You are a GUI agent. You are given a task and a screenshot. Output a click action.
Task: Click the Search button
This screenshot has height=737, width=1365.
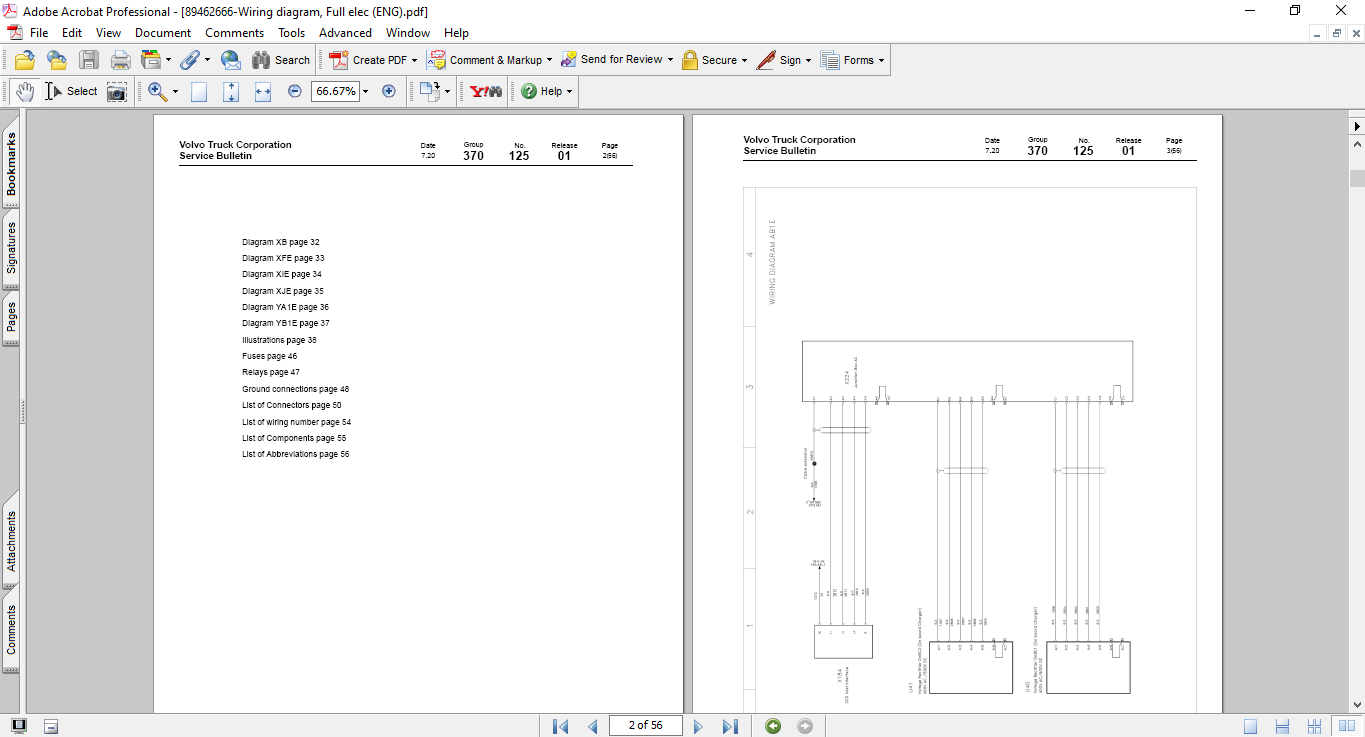point(281,60)
